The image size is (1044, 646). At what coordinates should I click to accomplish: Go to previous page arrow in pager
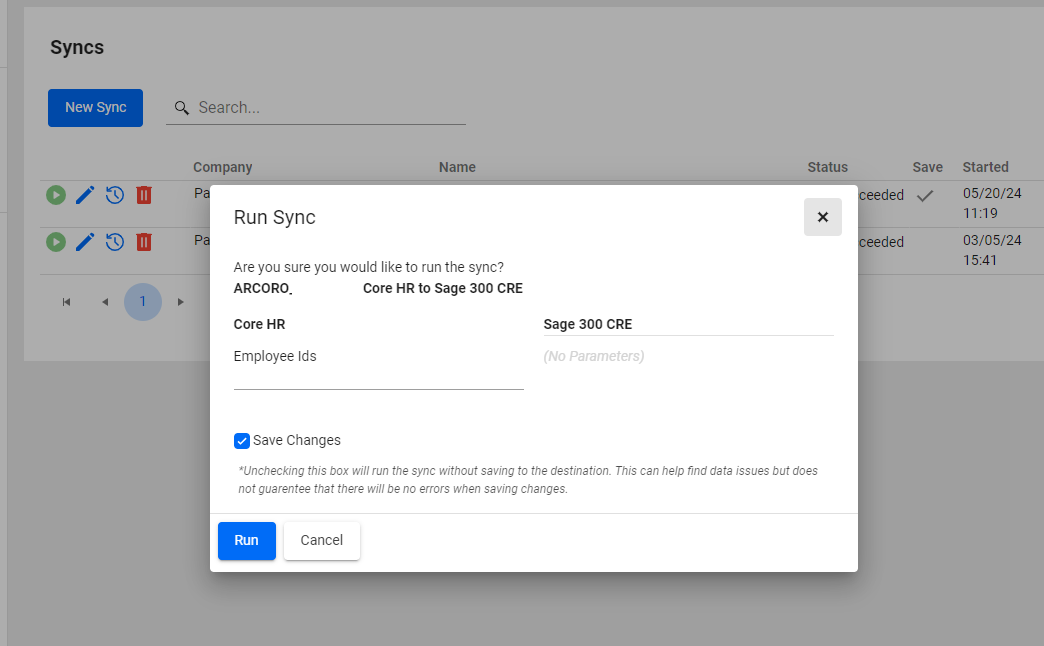[x=105, y=302]
